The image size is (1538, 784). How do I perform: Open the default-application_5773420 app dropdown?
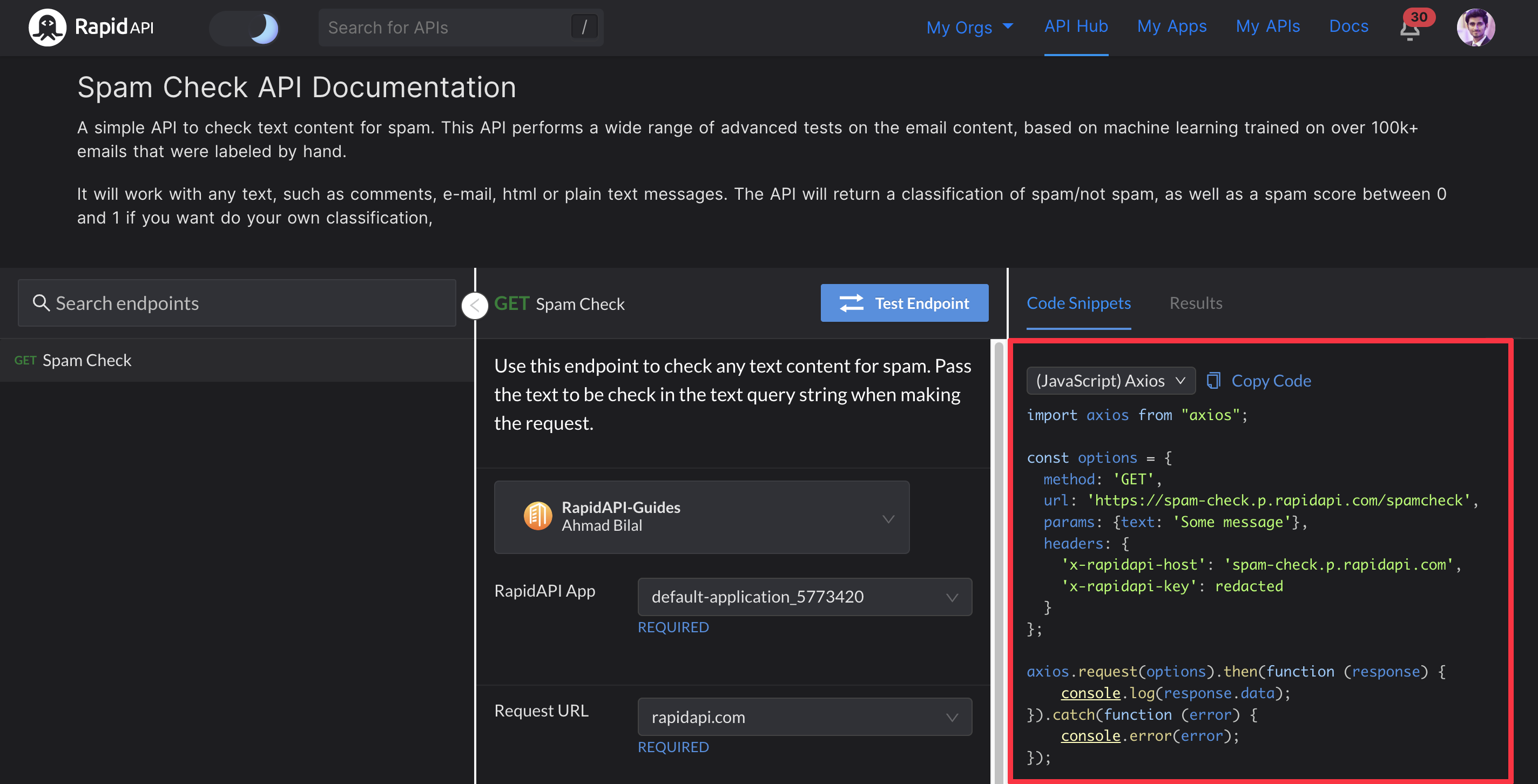[804, 597]
